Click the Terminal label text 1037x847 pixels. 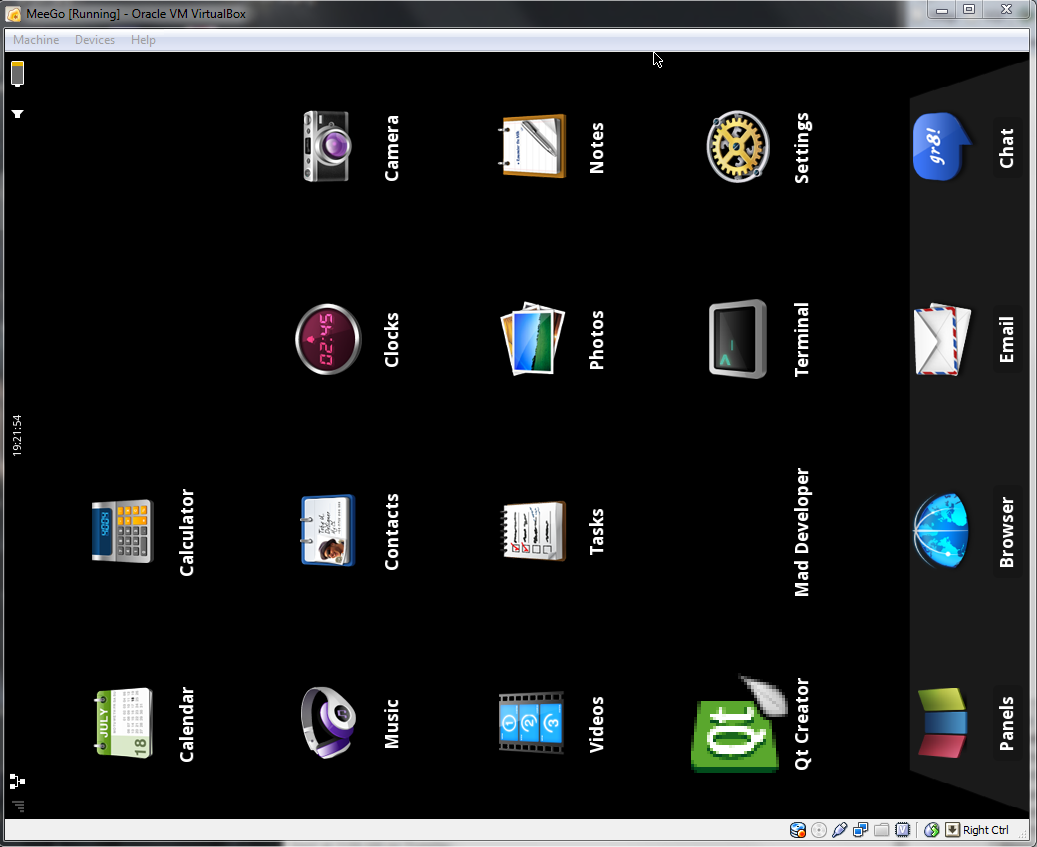802,340
